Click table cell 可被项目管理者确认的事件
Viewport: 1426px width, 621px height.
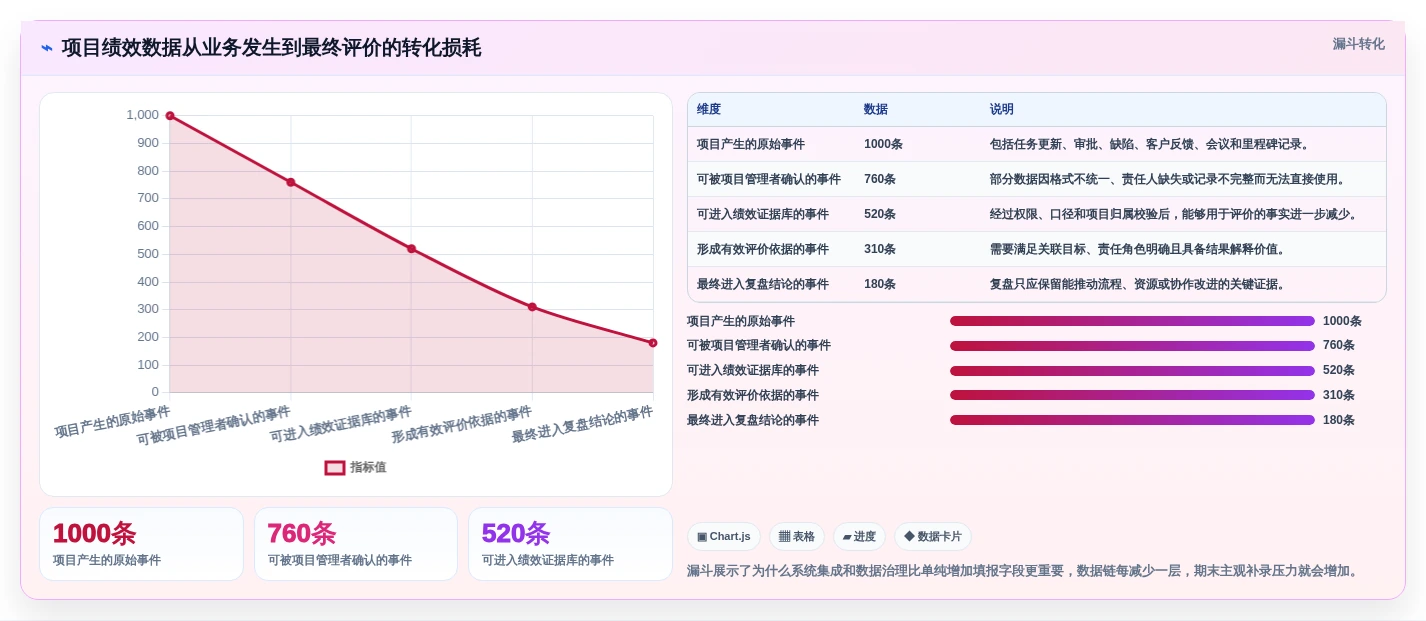pyautogui.click(x=769, y=179)
